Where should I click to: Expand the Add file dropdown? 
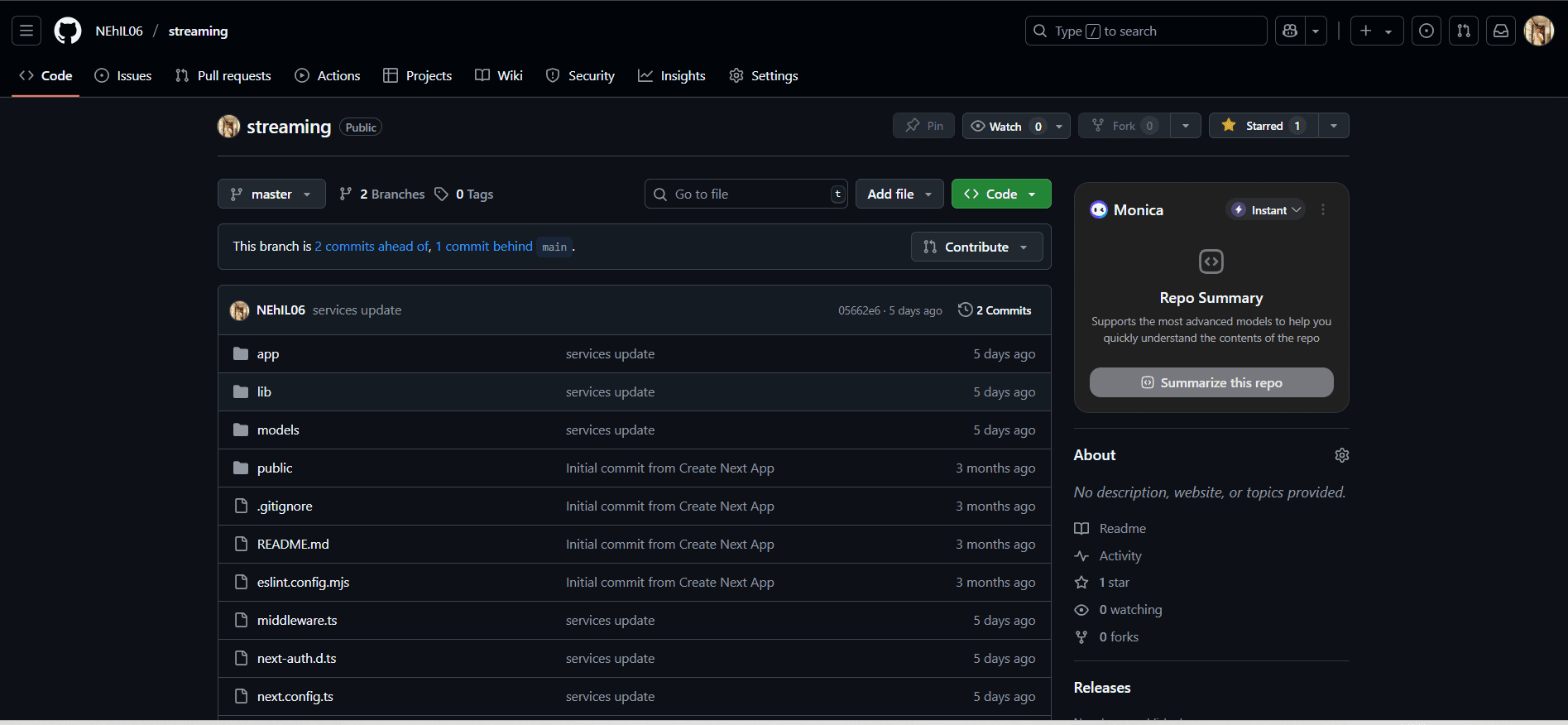point(899,194)
